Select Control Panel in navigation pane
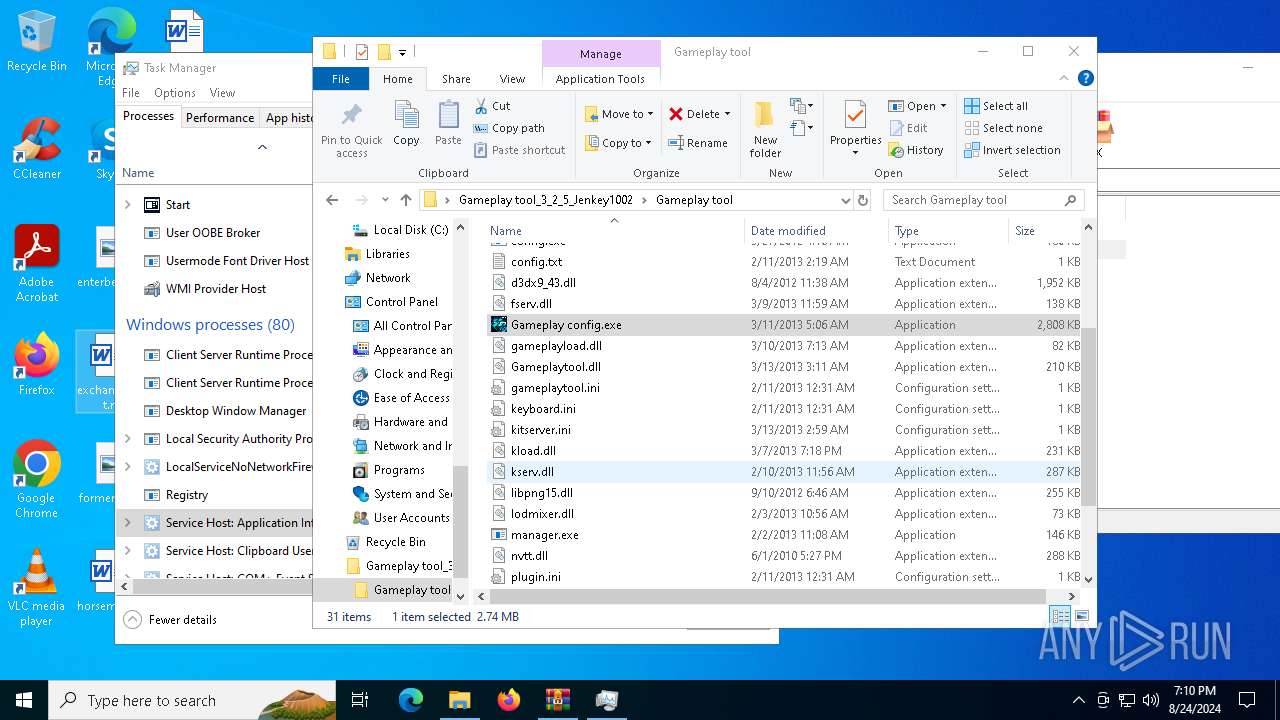The width and height of the screenshot is (1280, 720). 402,302
